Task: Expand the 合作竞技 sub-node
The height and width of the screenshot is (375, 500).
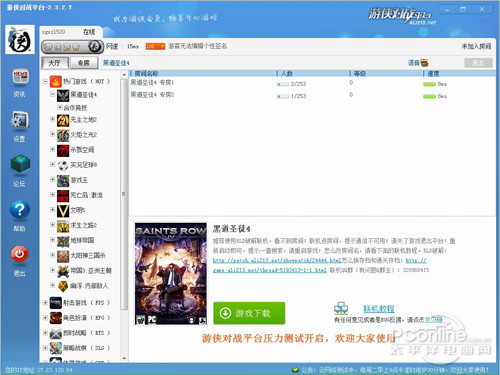Action: (60, 107)
